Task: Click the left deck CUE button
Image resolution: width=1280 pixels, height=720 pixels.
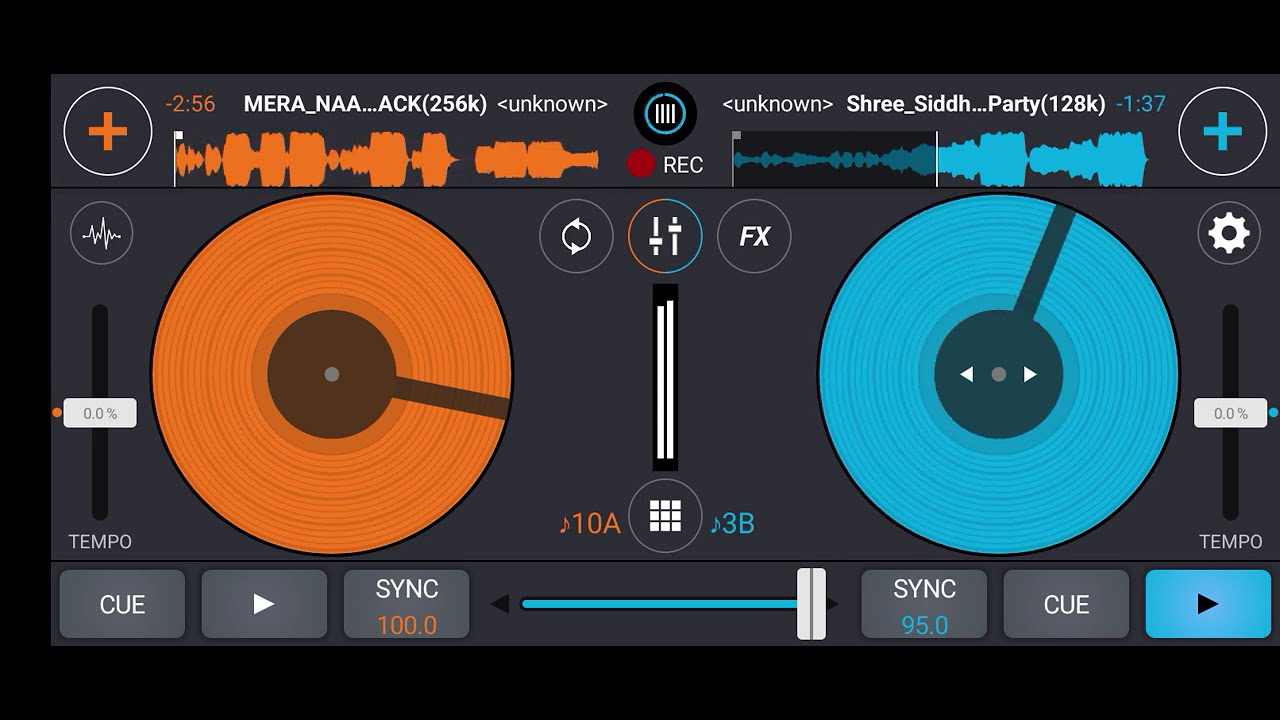Action: pos(122,604)
